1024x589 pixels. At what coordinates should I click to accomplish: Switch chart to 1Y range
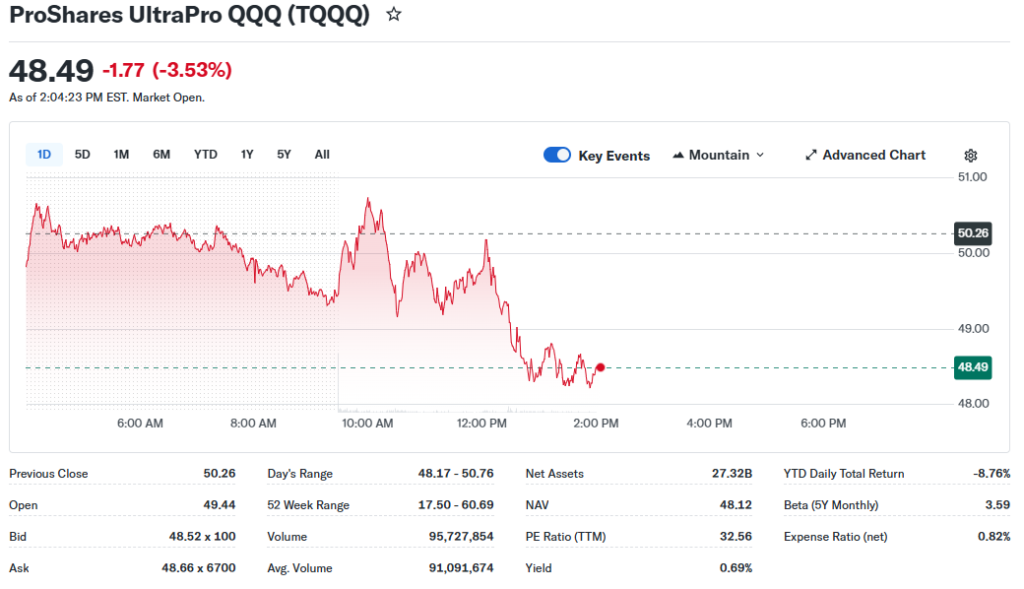[247, 154]
